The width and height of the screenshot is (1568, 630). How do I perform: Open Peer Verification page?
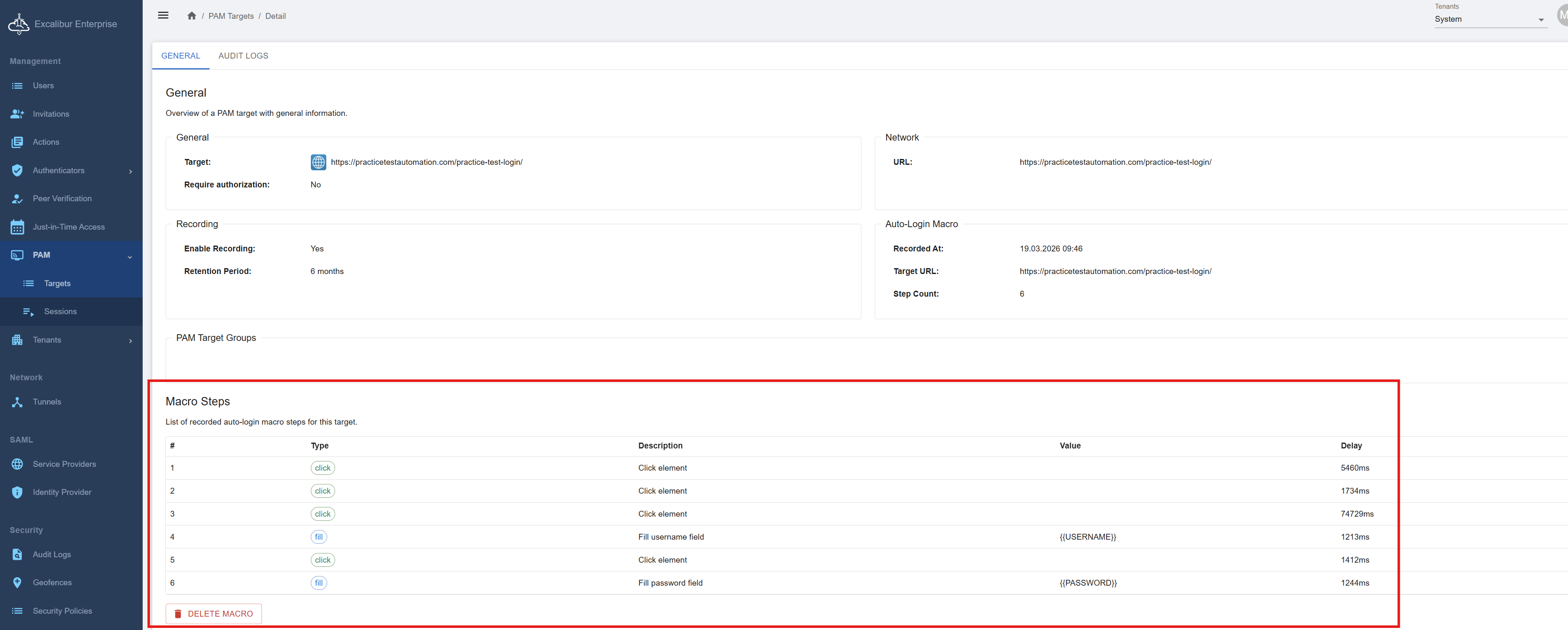pos(62,198)
